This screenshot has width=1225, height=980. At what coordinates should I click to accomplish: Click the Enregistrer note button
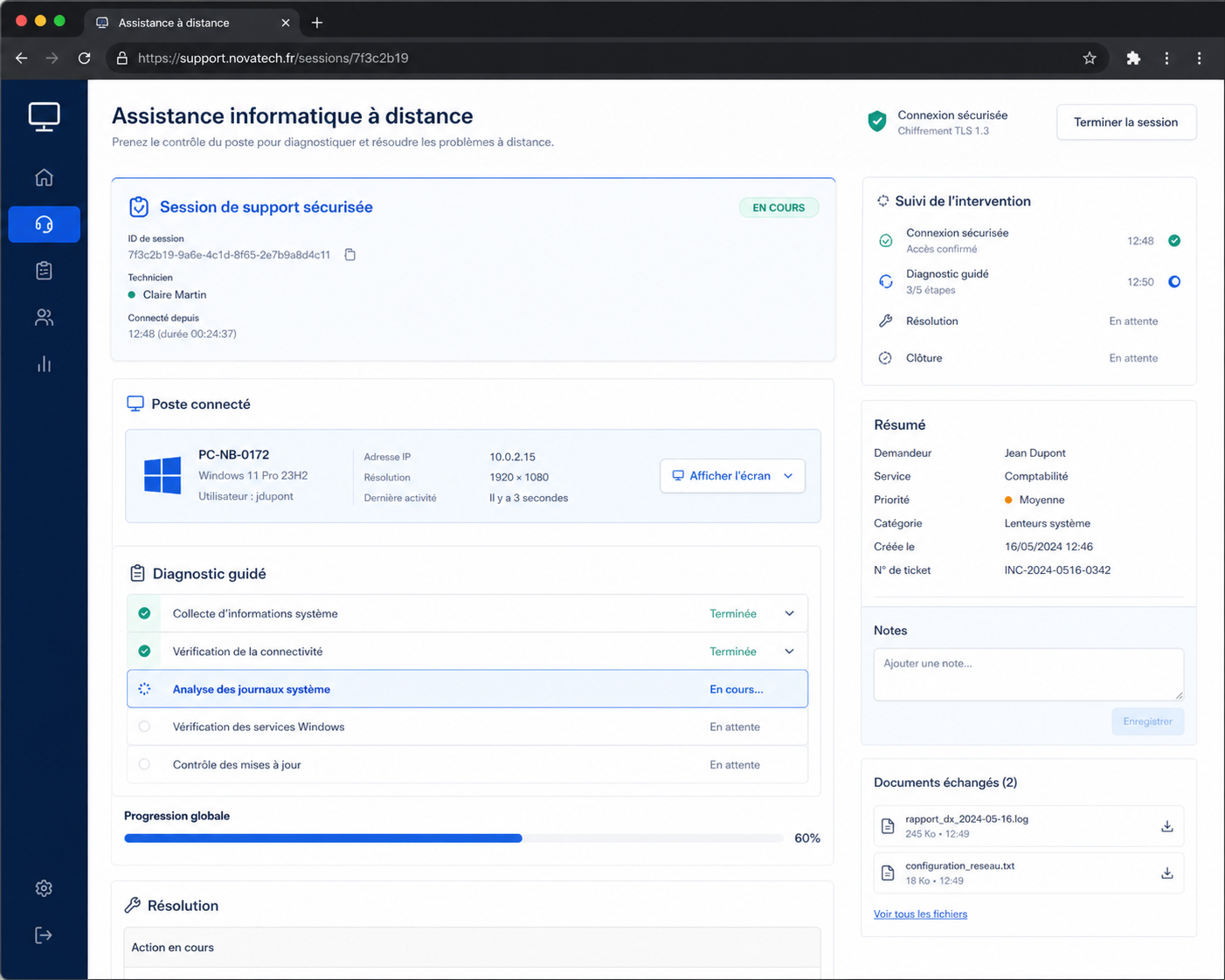click(x=1147, y=721)
